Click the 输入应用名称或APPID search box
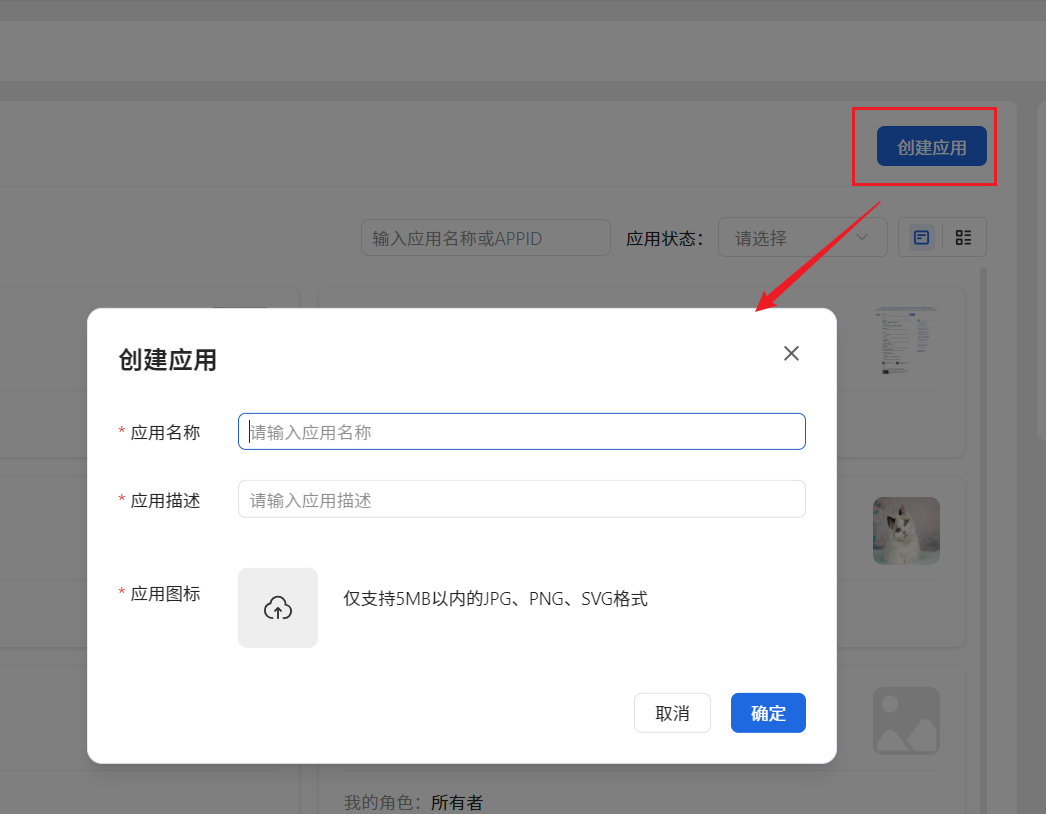The image size is (1046, 814). pos(486,238)
